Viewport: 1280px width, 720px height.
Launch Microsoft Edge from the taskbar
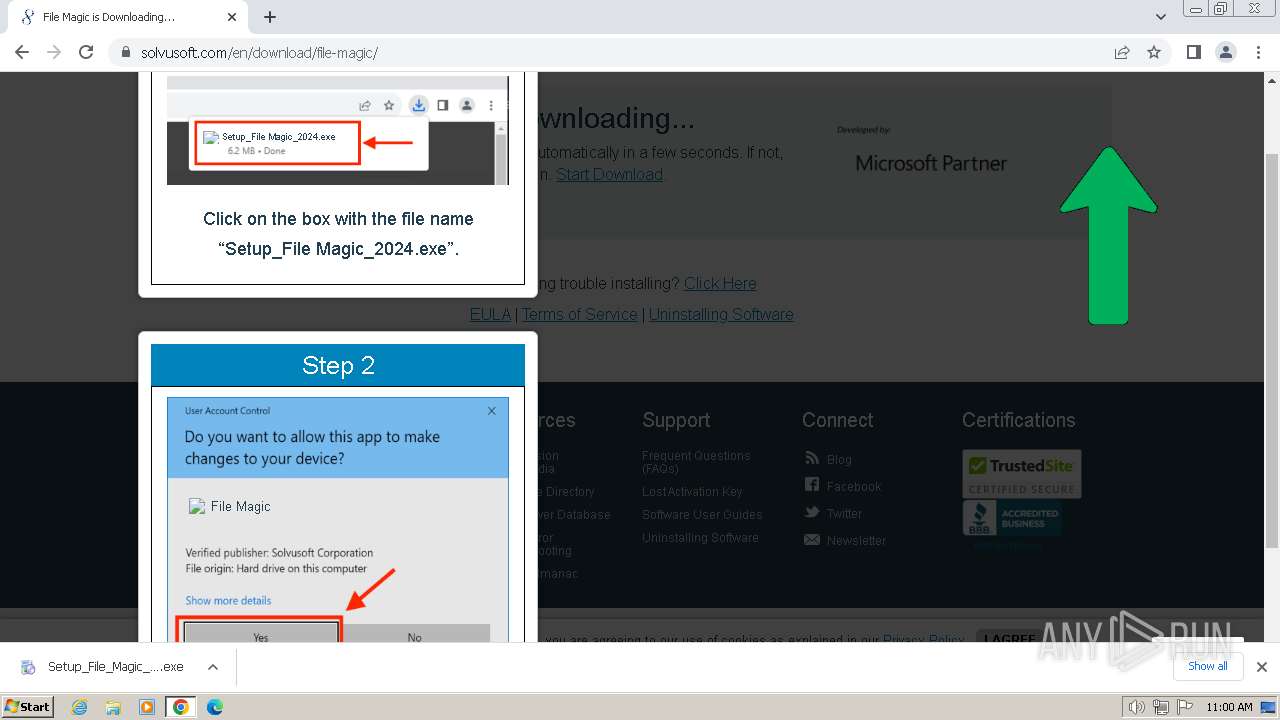pyautogui.click(x=215, y=707)
